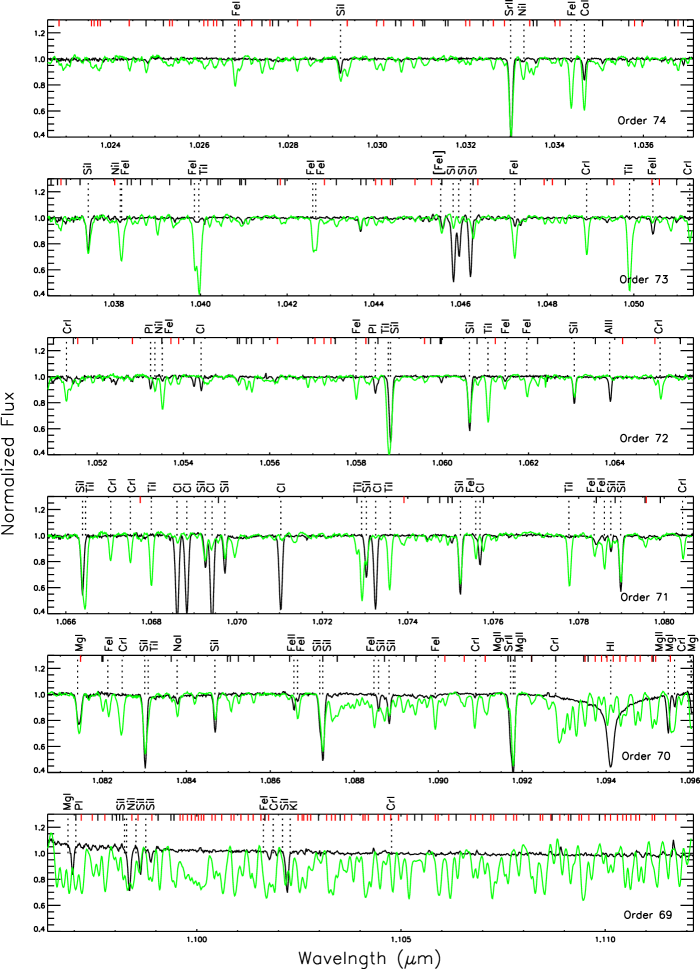Click the 1.105 wavelength tick label

pyautogui.click(x=401, y=940)
